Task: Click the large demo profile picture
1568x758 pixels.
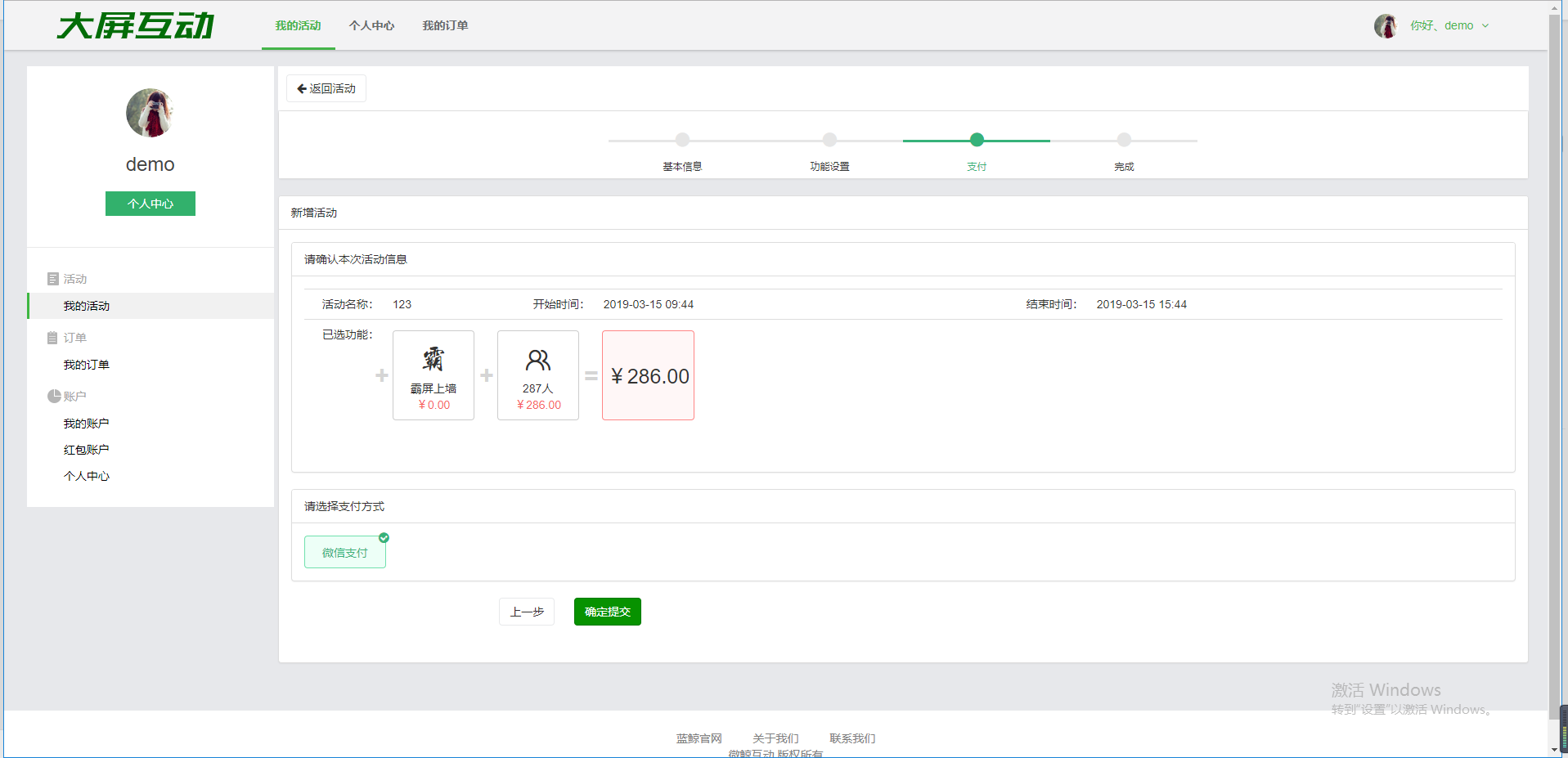Action: click(x=150, y=113)
